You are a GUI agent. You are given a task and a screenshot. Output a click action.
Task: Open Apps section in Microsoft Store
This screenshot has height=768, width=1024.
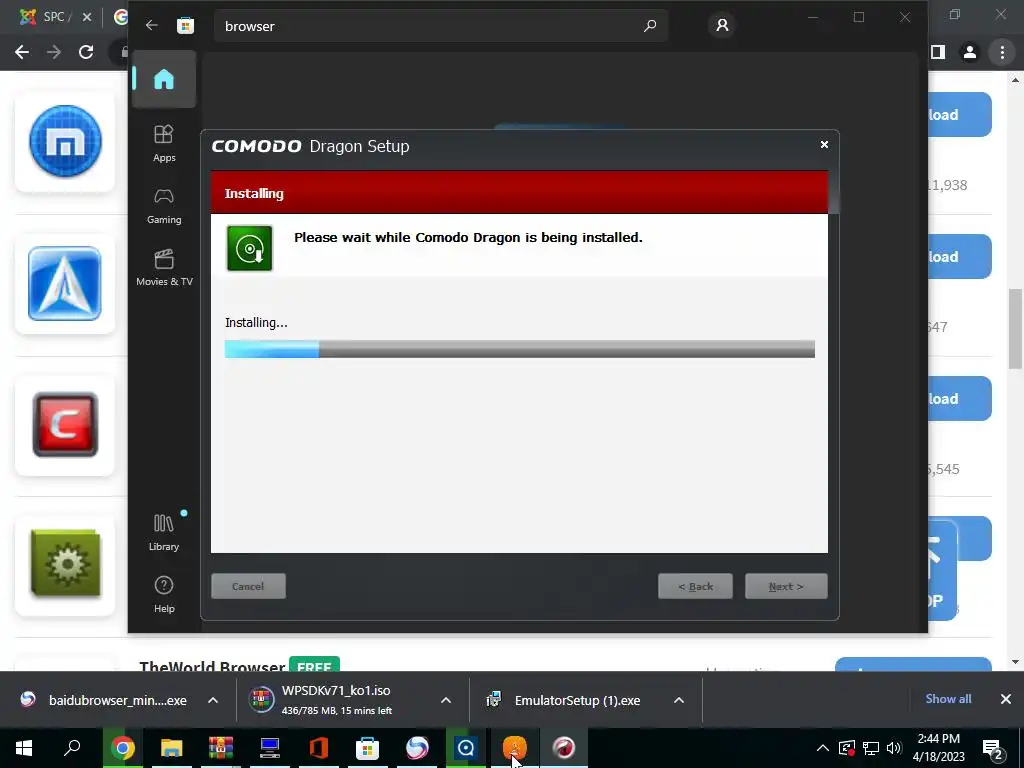point(164,143)
